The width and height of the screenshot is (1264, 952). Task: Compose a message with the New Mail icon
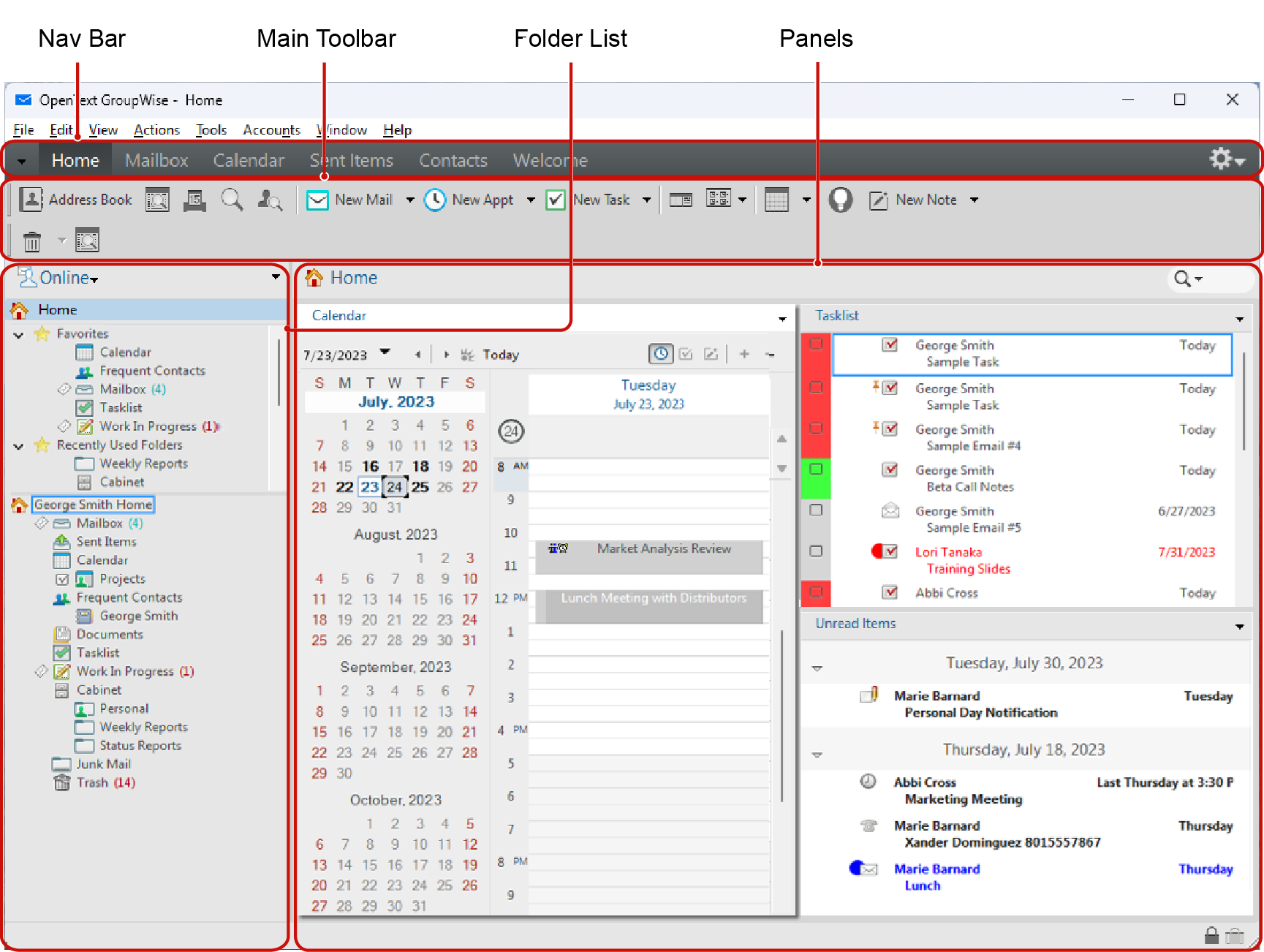tap(317, 200)
